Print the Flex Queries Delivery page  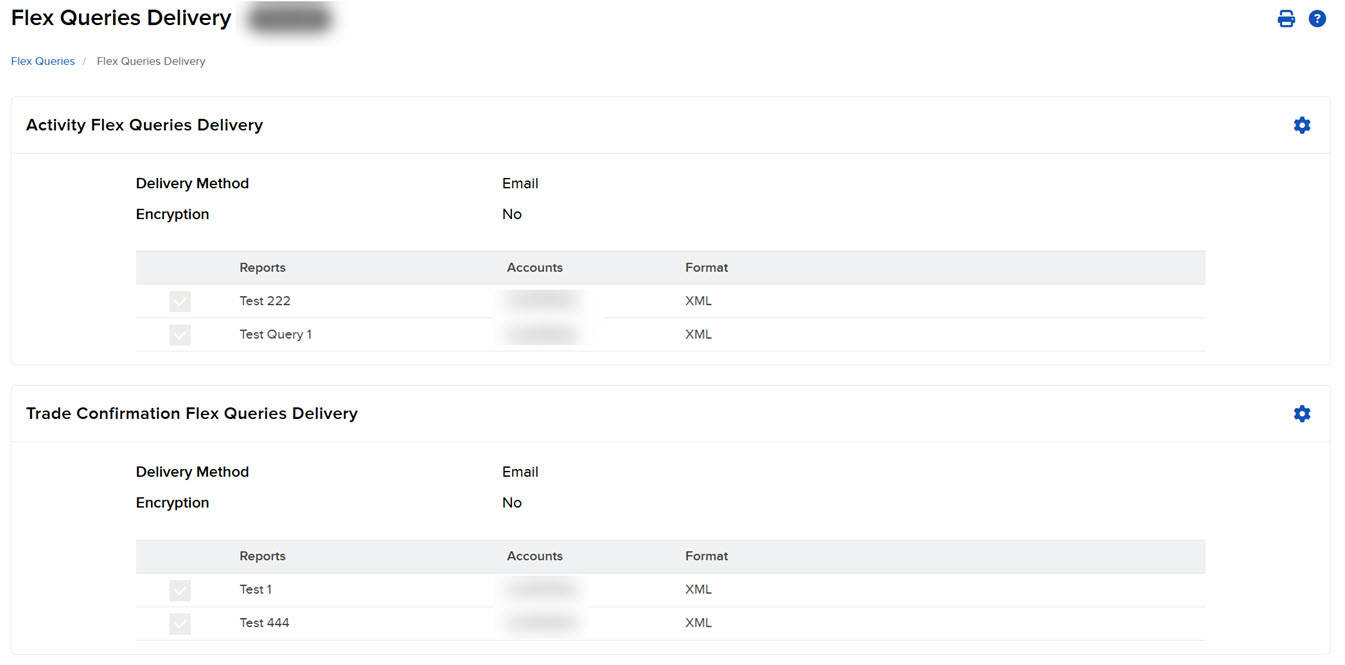(x=1286, y=18)
